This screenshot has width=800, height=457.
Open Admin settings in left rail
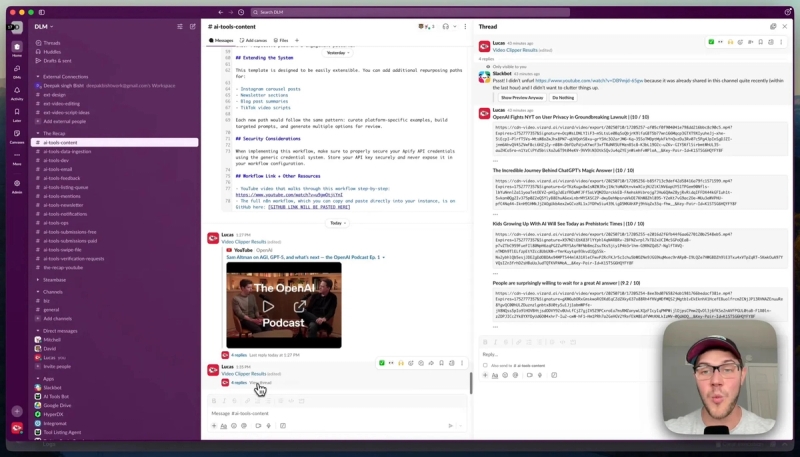(17, 186)
